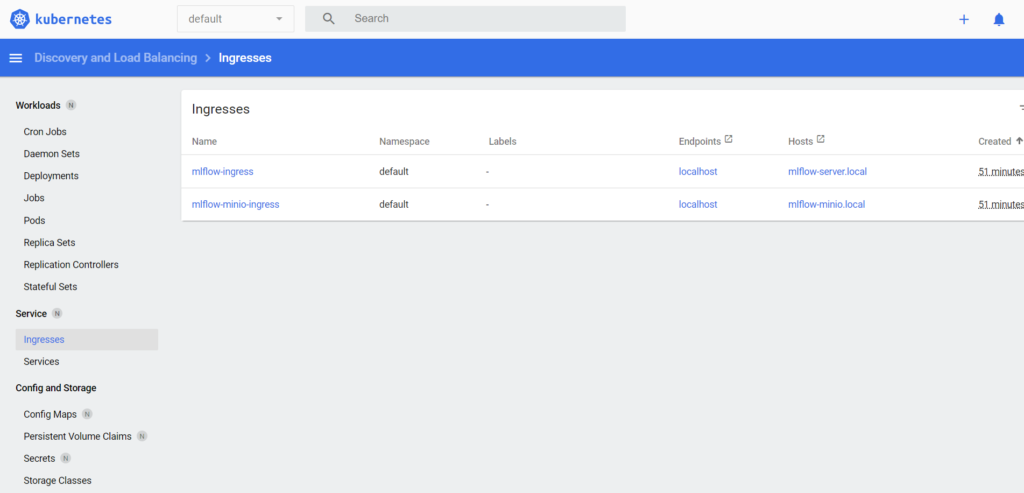Open the default namespace dropdown

[x=236, y=19]
